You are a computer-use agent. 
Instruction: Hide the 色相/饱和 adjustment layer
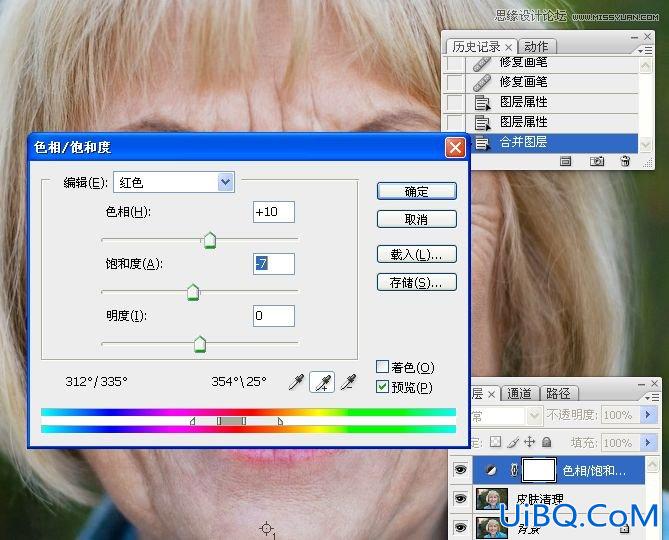(460, 470)
